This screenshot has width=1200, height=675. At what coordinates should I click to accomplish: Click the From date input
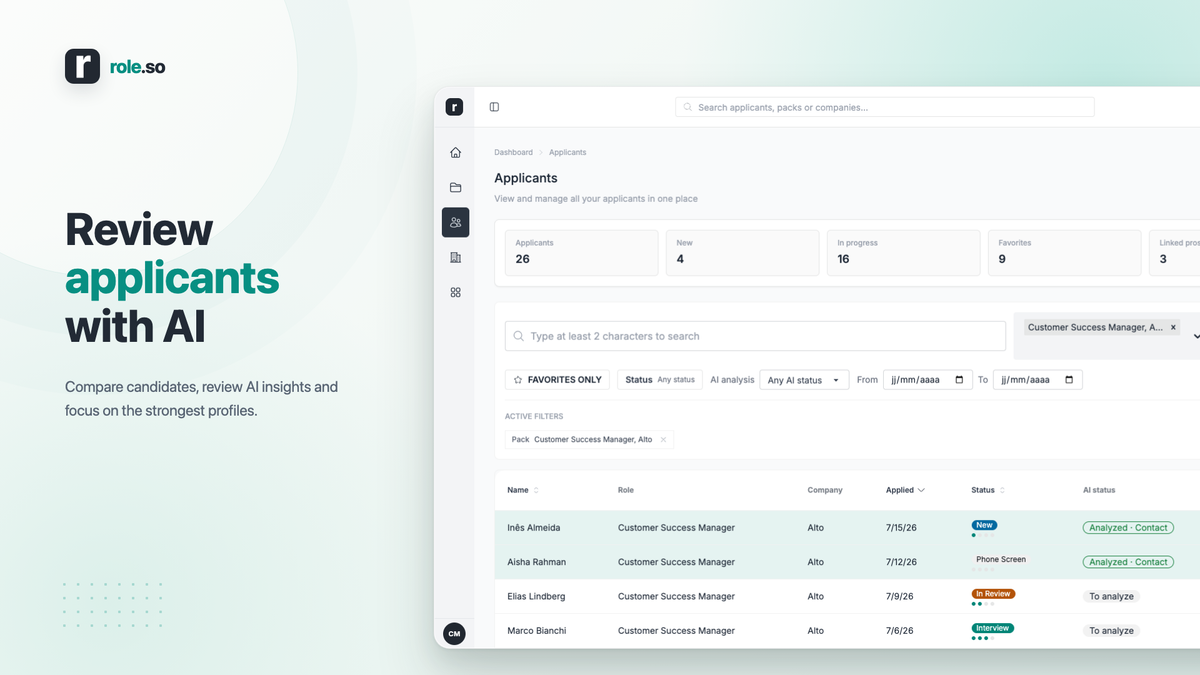click(x=928, y=380)
